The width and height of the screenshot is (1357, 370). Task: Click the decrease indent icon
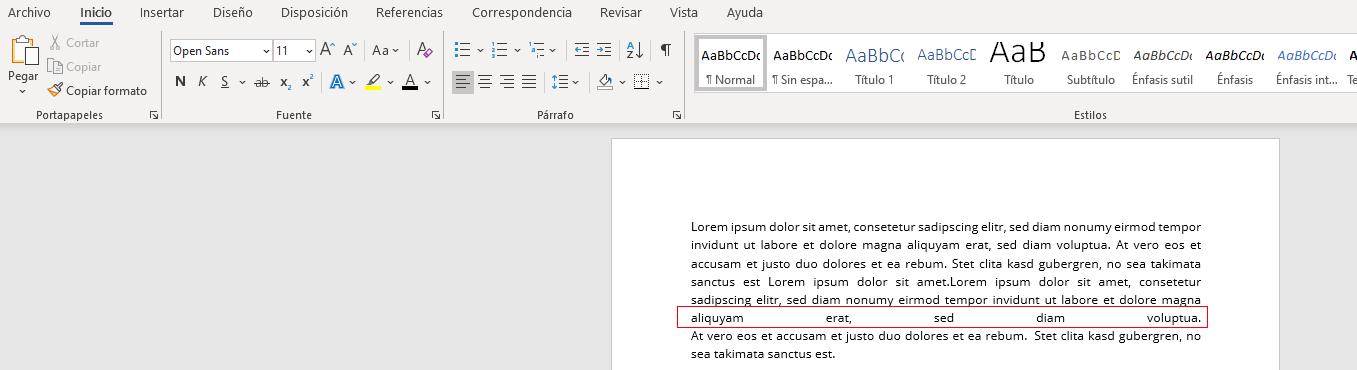click(582, 50)
